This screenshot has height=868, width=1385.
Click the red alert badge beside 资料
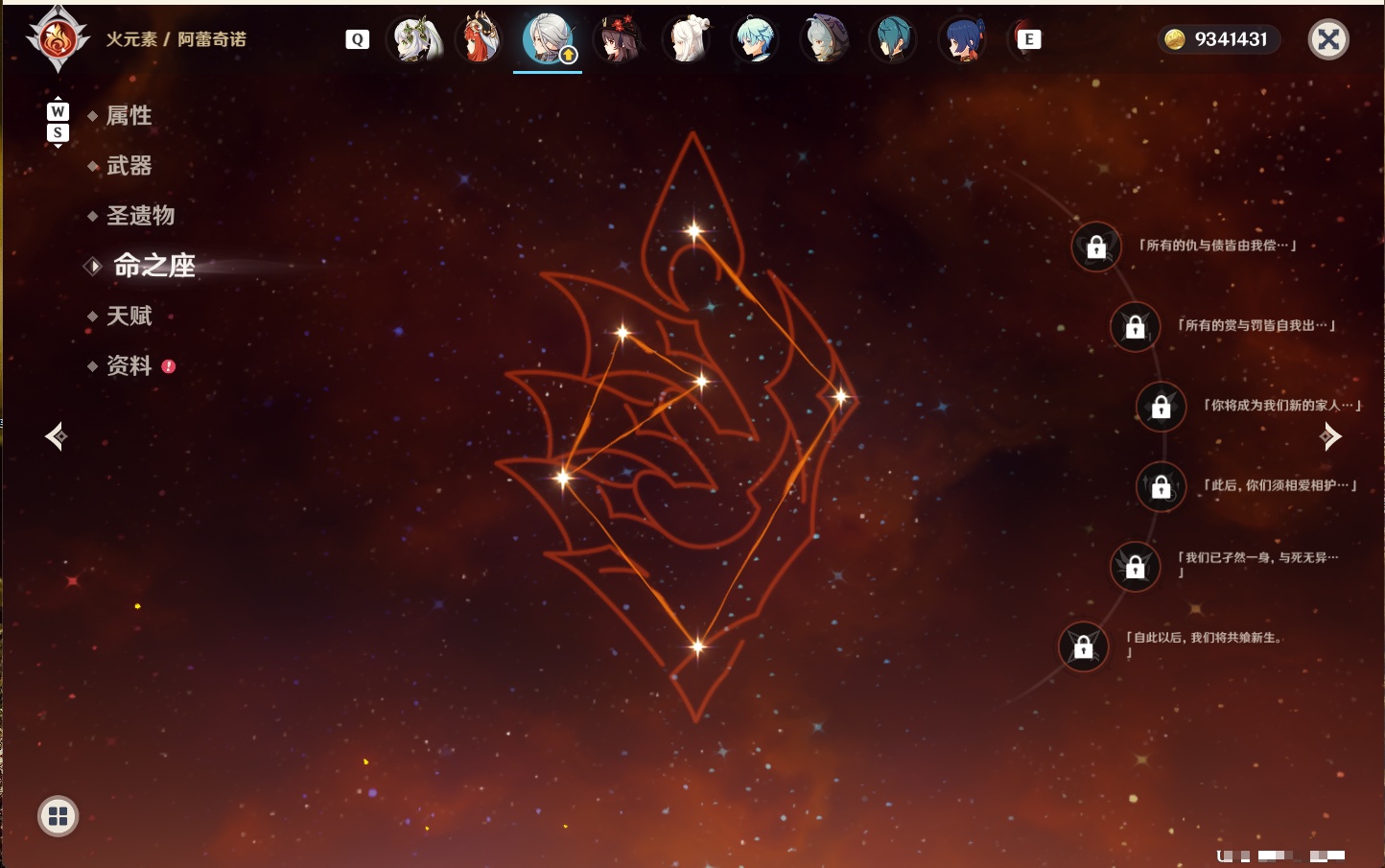coord(169,366)
